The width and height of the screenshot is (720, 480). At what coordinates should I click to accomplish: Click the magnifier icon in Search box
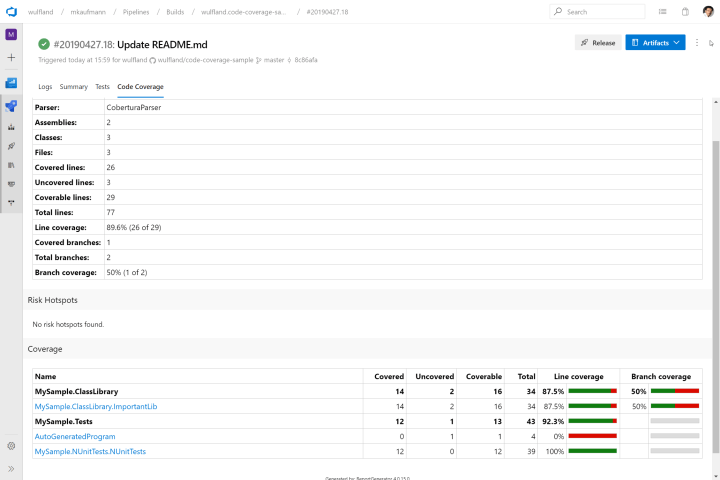point(558,11)
